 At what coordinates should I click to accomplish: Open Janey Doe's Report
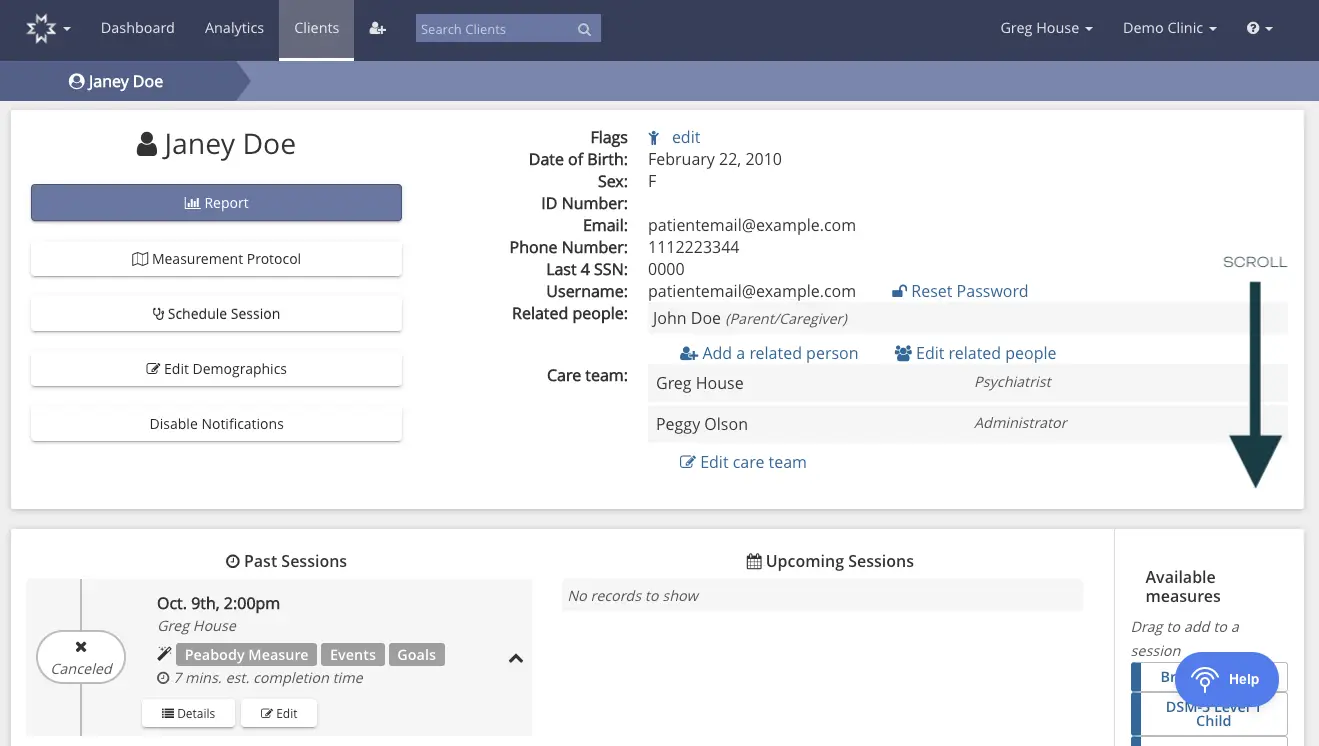[x=216, y=202]
